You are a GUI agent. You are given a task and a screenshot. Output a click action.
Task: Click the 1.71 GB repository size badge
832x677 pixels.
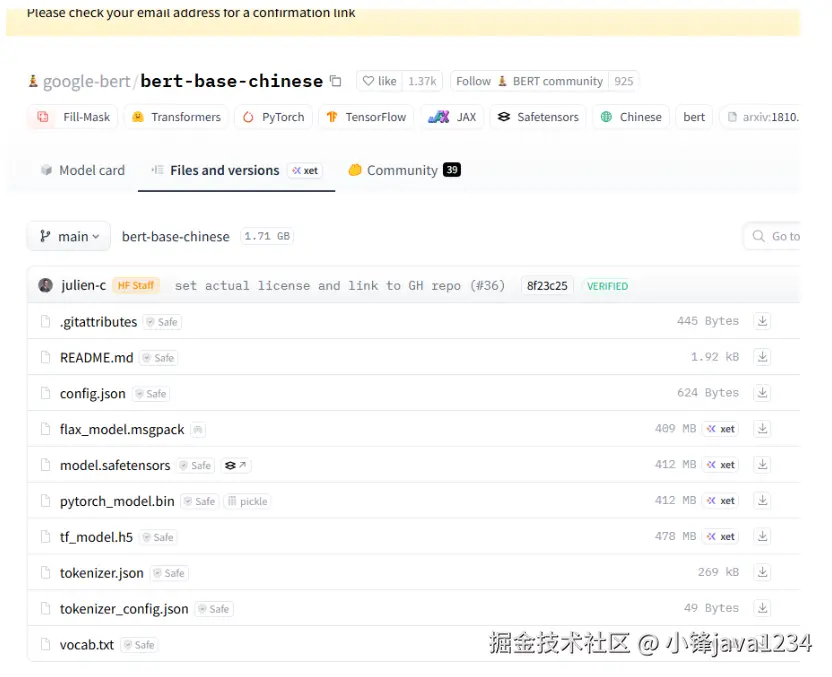coord(267,236)
